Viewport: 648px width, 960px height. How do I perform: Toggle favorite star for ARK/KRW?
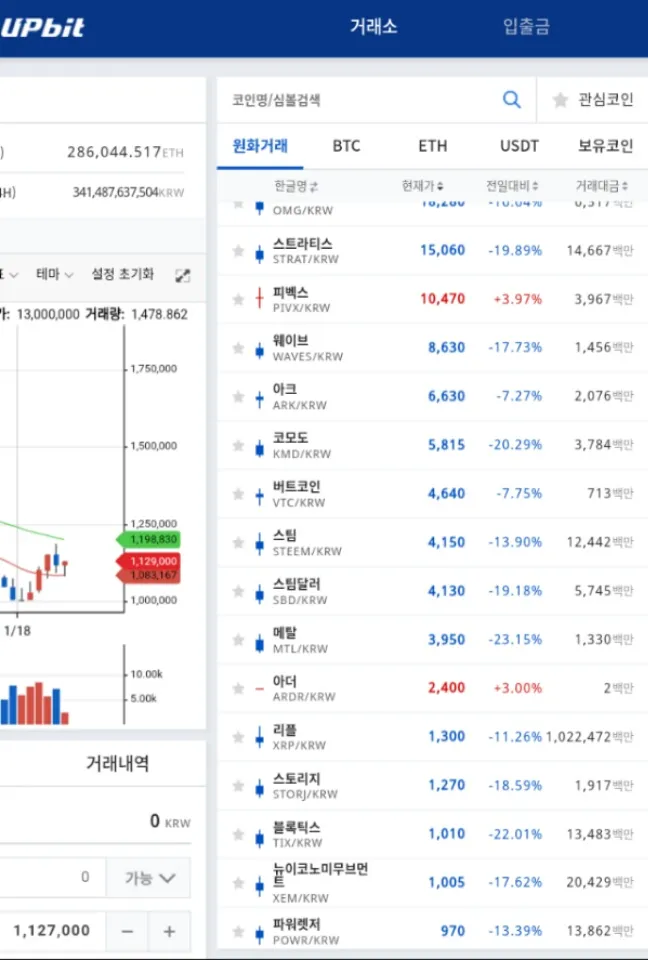click(x=238, y=397)
